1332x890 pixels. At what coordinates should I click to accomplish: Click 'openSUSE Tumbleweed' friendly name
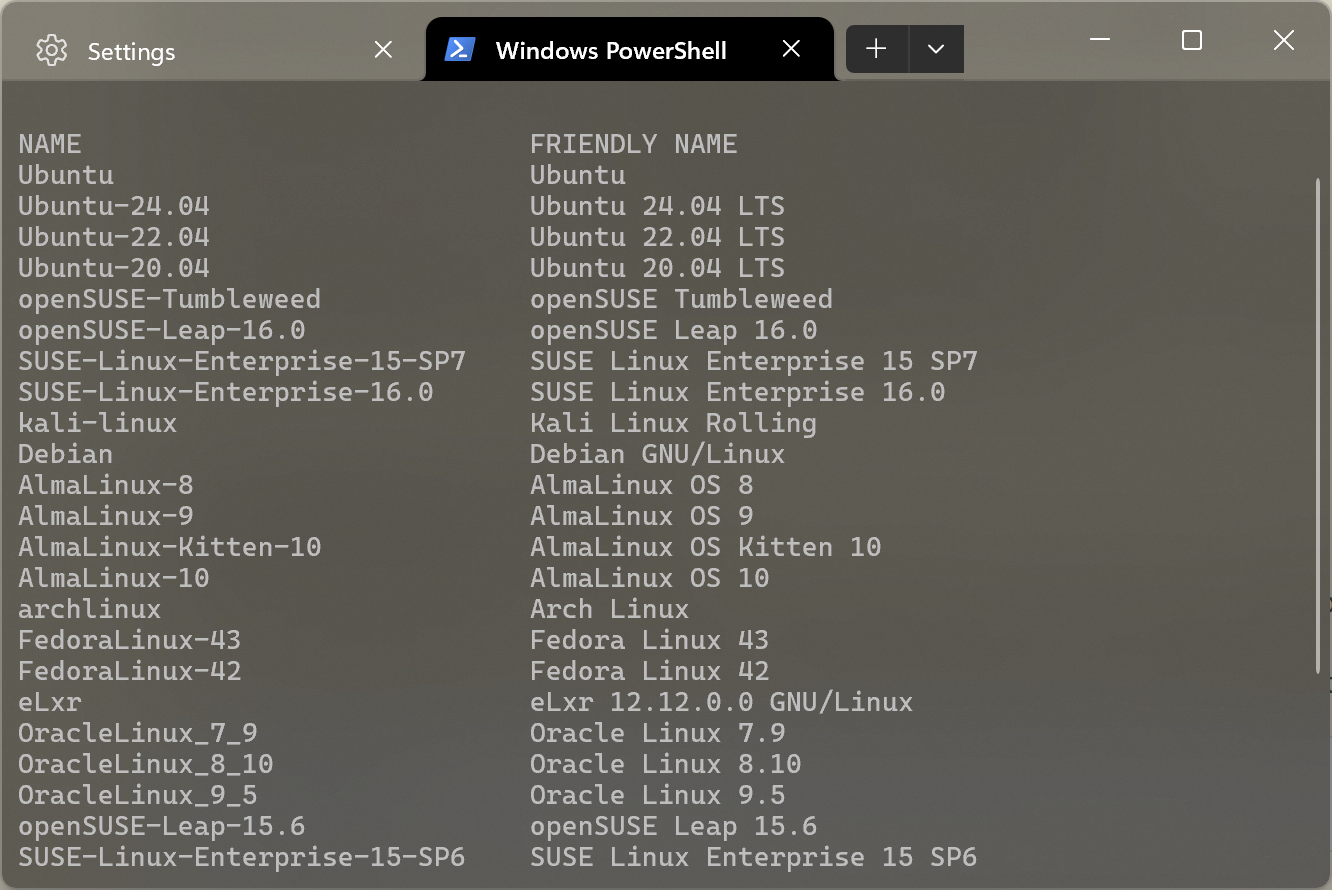coord(682,299)
